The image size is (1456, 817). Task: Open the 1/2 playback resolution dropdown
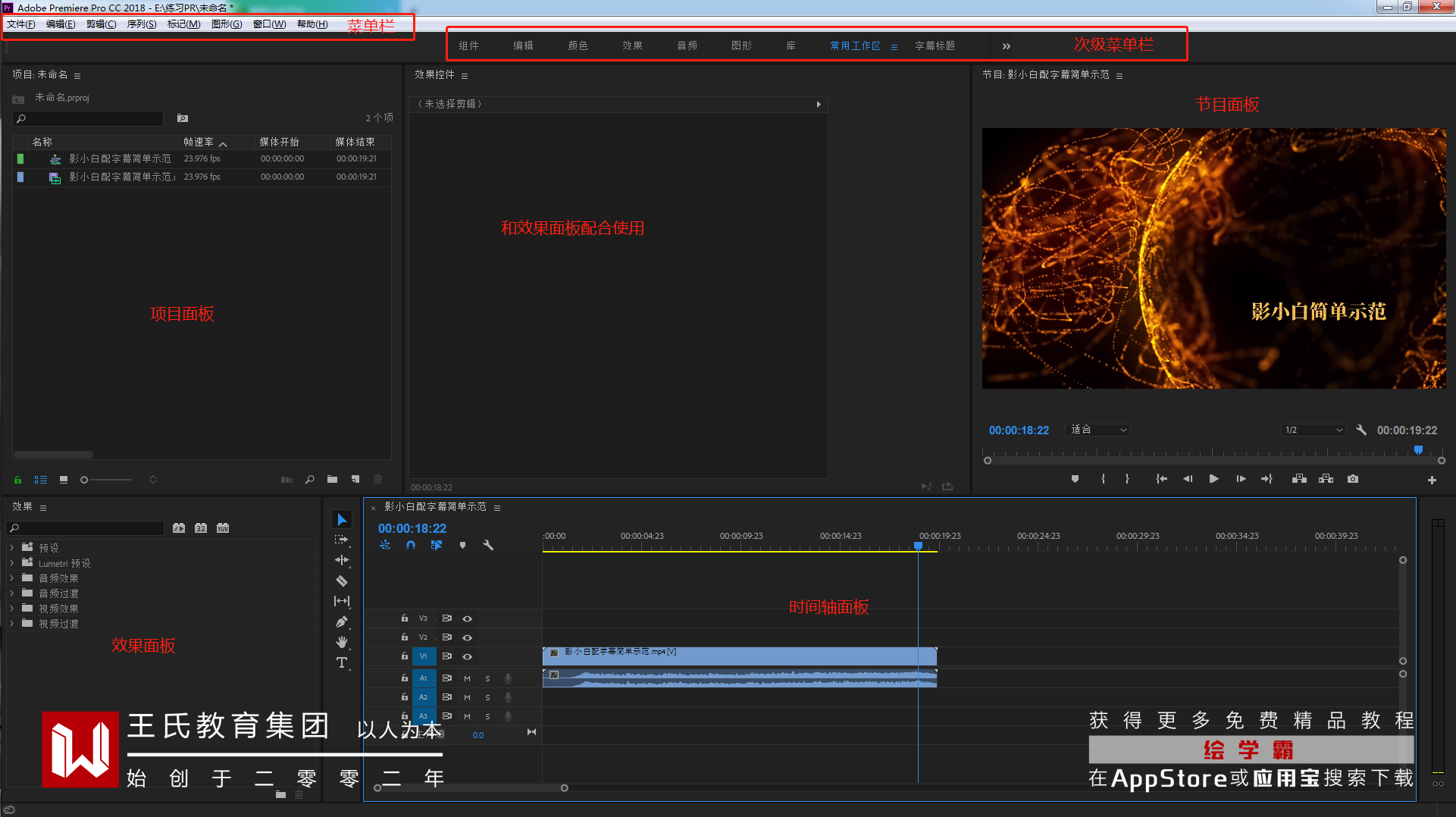point(1314,430)
